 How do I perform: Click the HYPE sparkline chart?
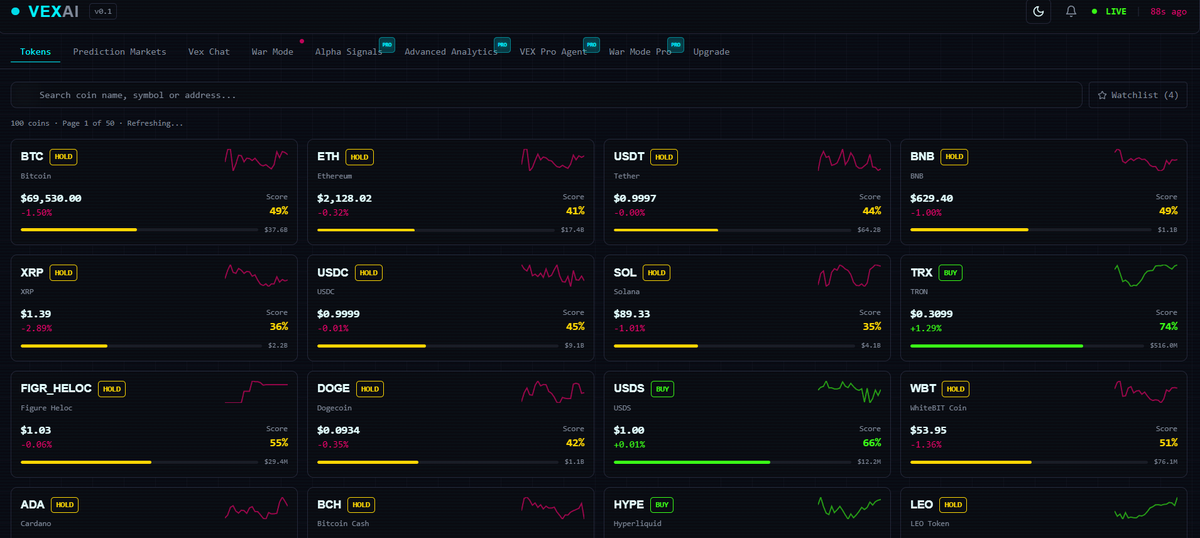[849, 508]
